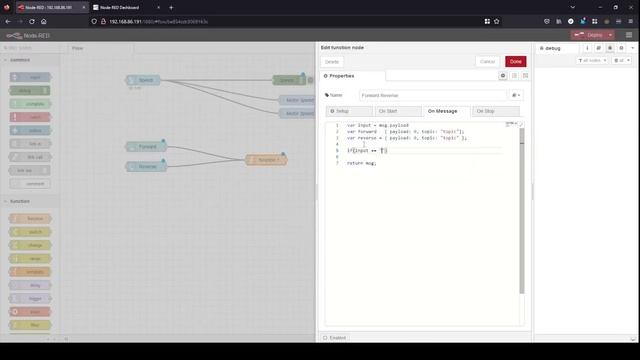Open the debug sidebar tab
The height and width of the screenshot is (360, 640).
coord(556,48)
